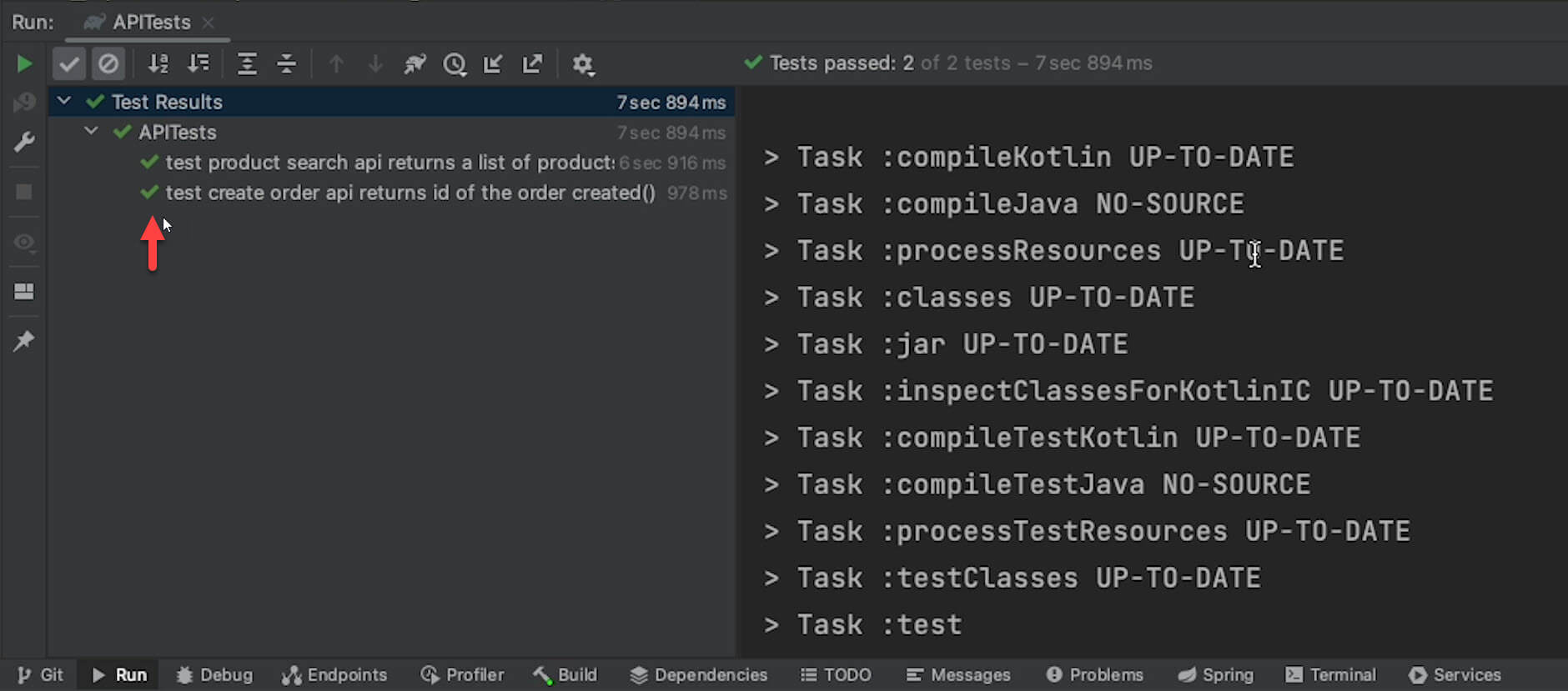Viewport: 1568px width, 691px height.
Task: Select test product search api result
Action: 389,163
